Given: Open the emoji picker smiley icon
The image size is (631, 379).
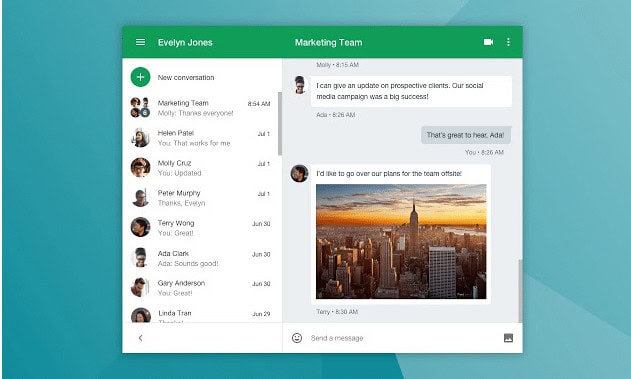Looking at the screenshot, I should click(297, 338).
